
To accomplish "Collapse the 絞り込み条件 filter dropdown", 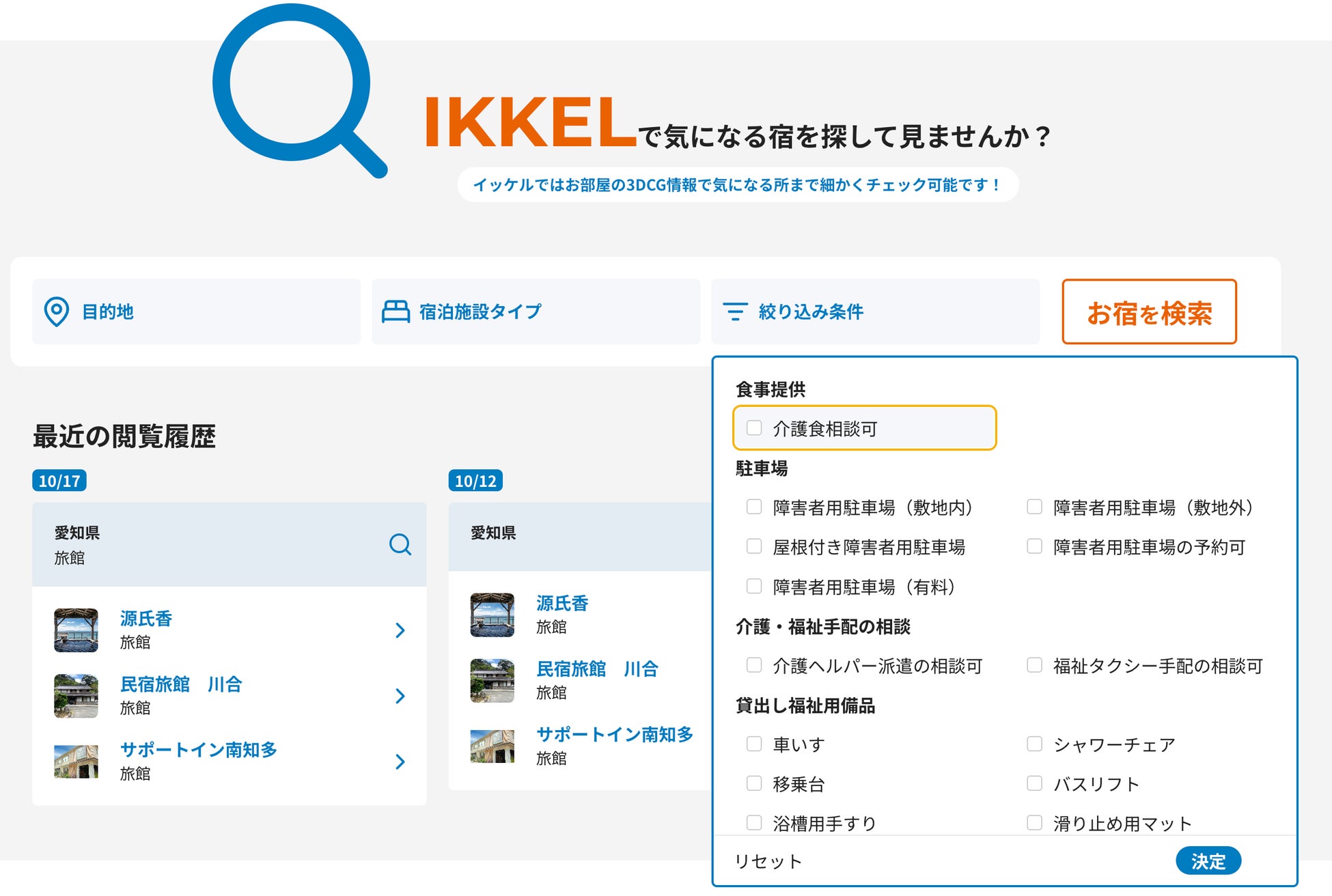I will [x=875, y=311].
